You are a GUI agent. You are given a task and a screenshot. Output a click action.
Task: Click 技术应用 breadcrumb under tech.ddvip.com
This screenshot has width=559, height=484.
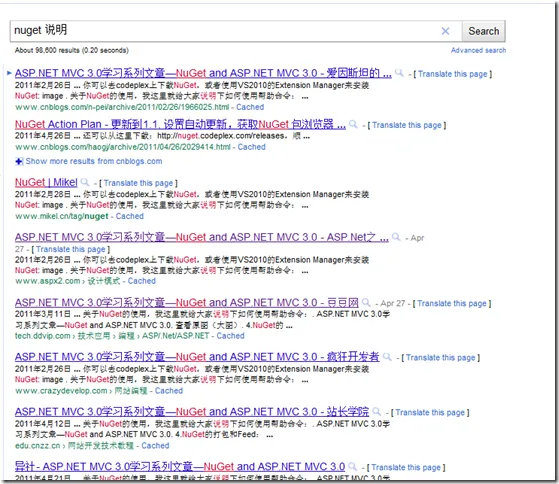pos(94,336)
